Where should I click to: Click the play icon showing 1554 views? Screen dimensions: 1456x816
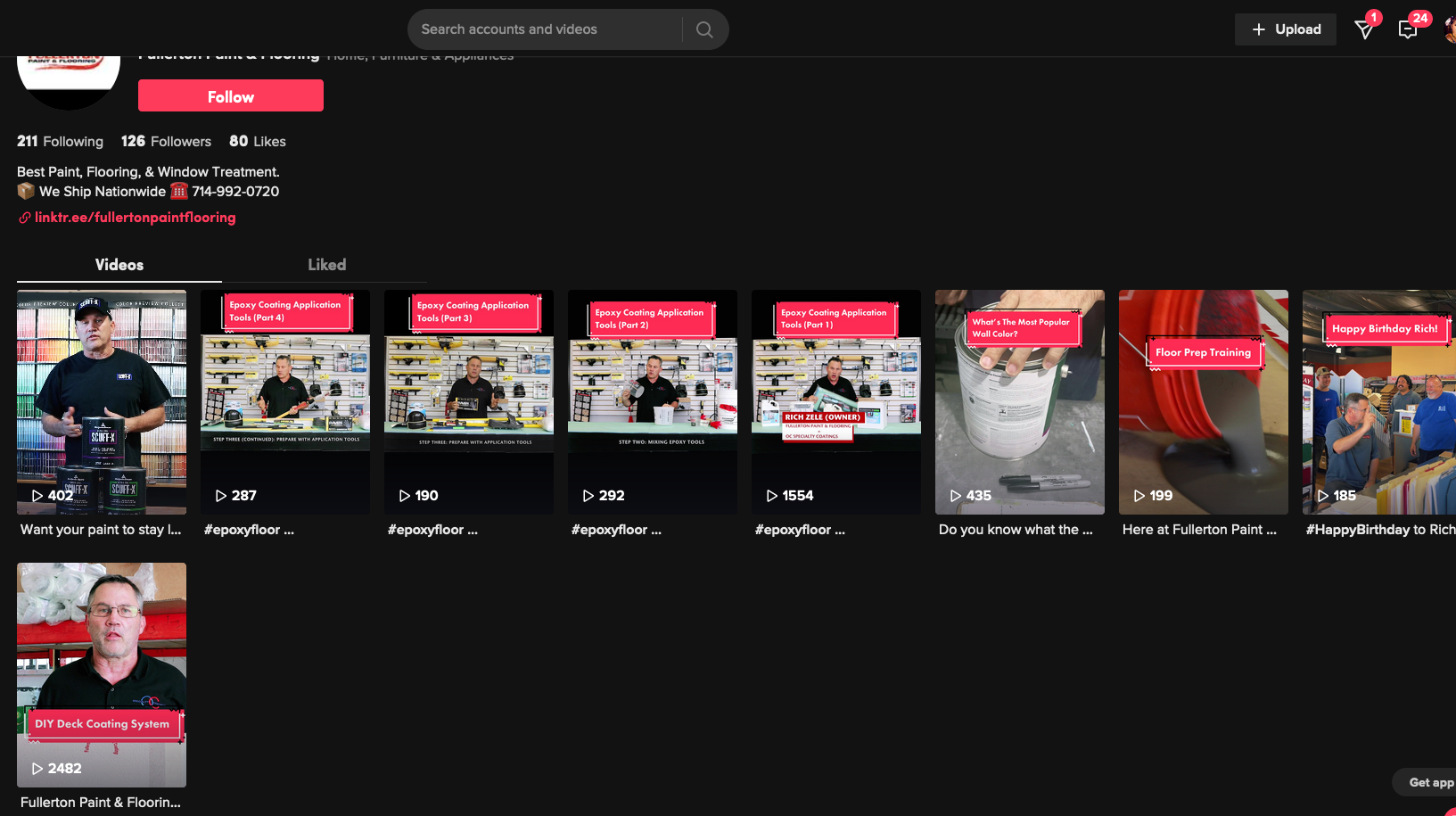coord(772,496)
